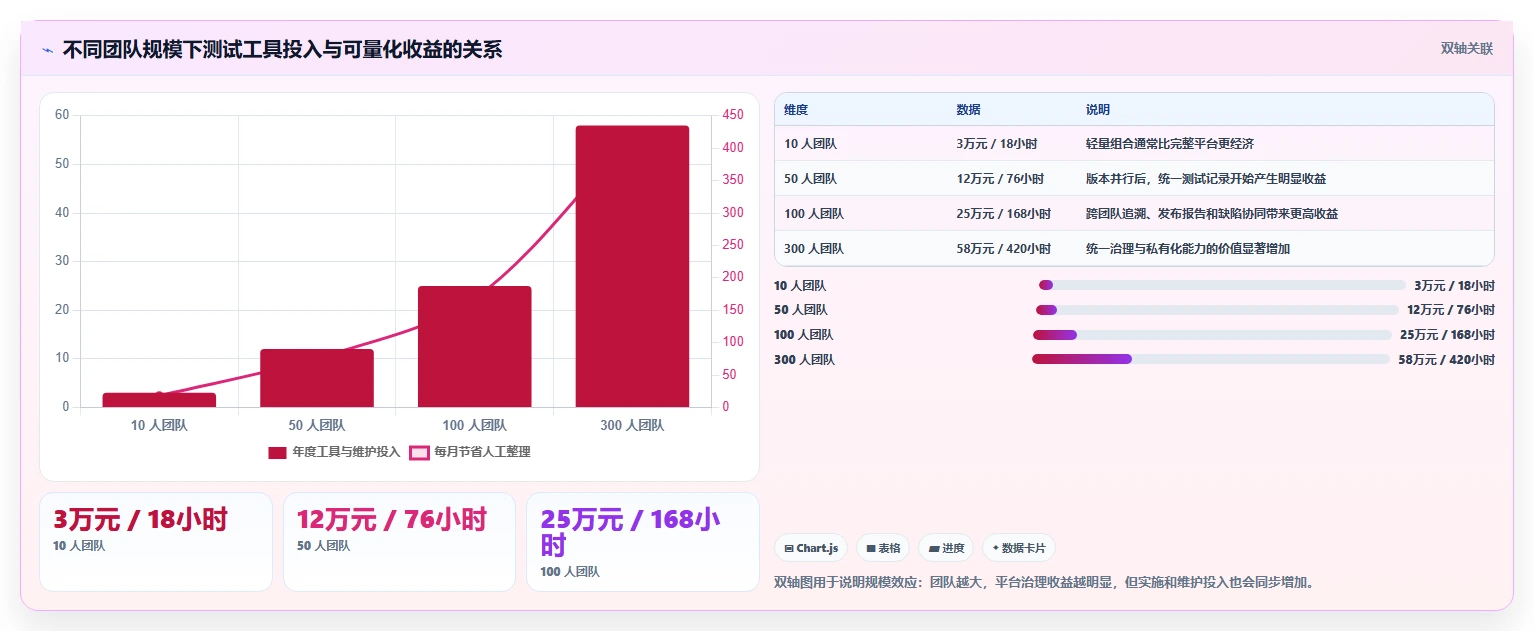Click the chart title 不同团队规模下测试工具投入与可量化收益的关系

click(282, 49)
